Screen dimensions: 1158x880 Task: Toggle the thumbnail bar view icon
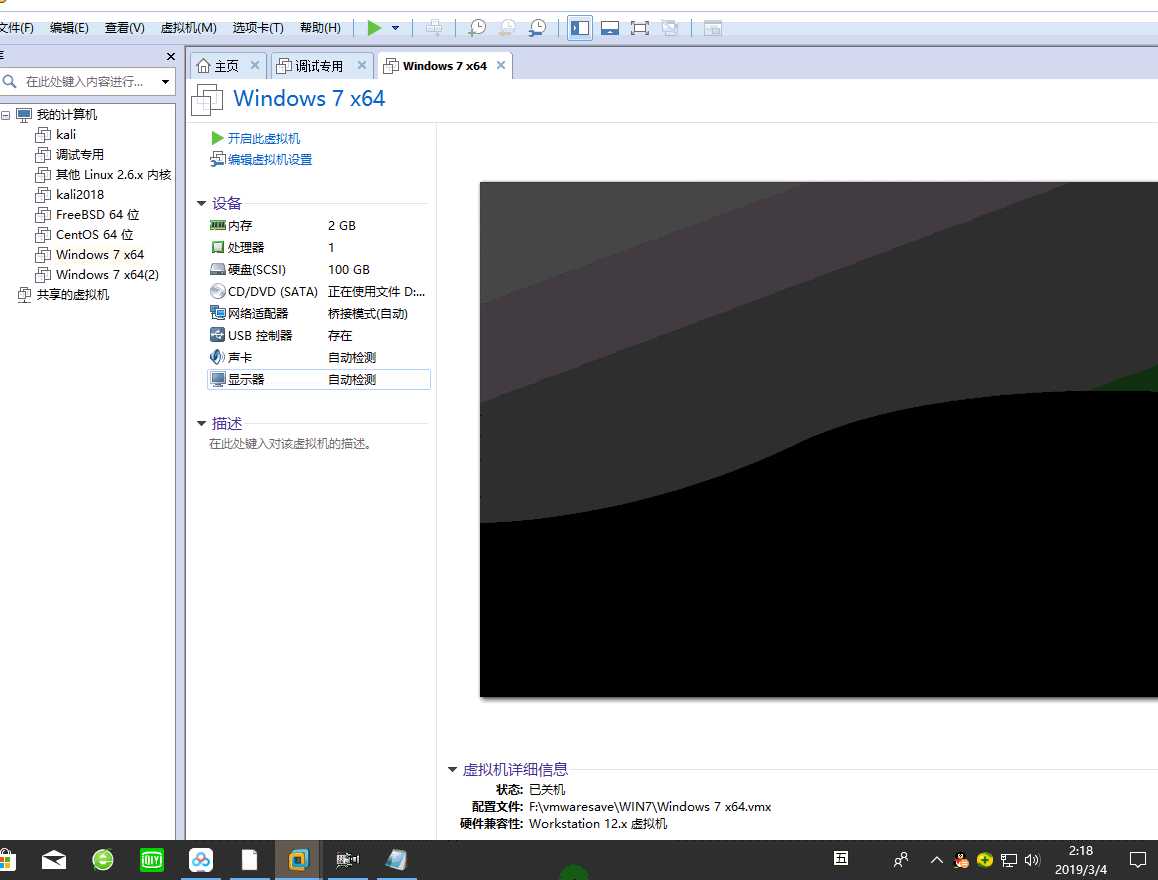(x=610, y=28)
